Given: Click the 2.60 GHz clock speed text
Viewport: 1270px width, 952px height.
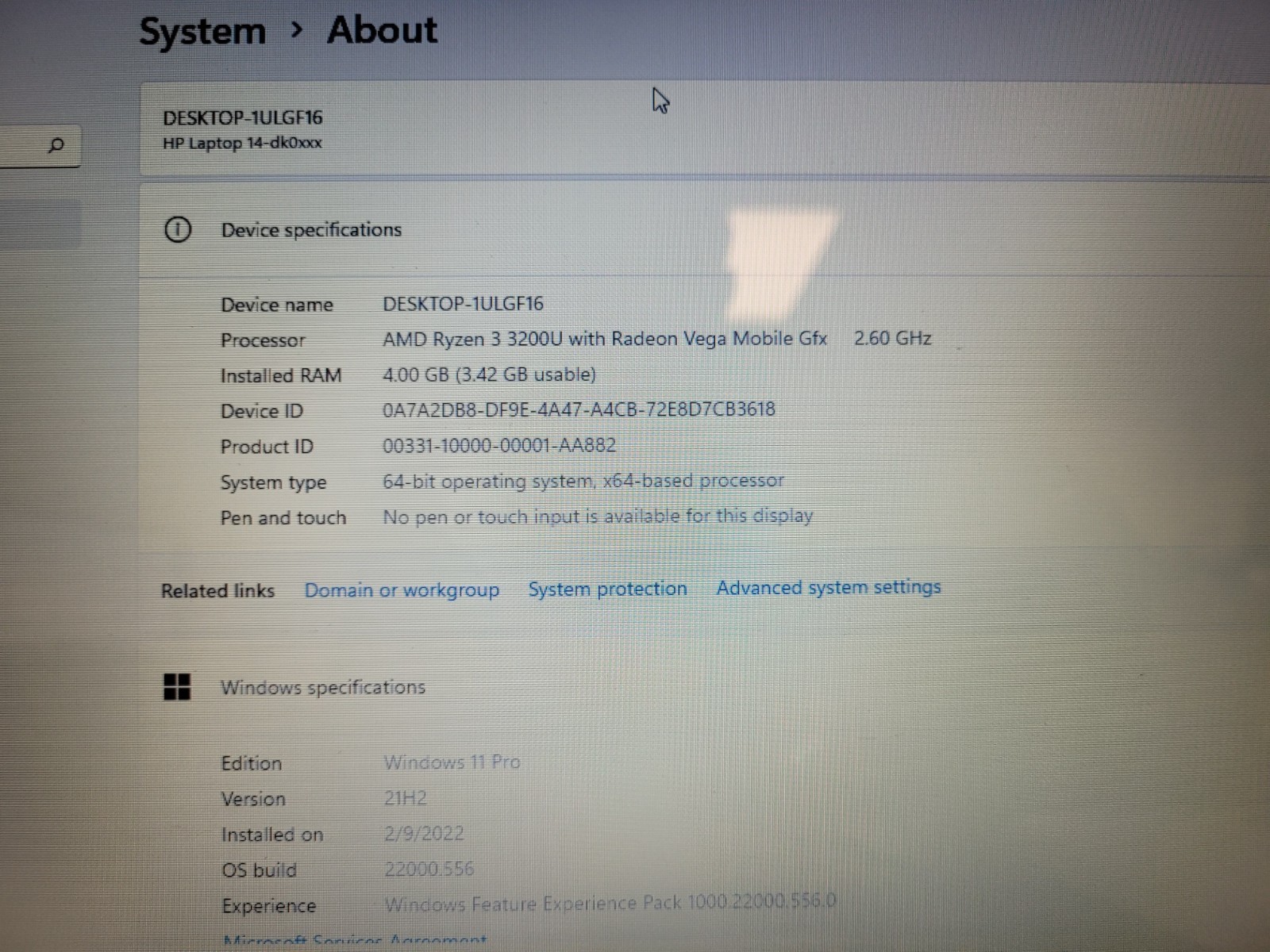Looking at the screenshot, I should click(892, 338).
